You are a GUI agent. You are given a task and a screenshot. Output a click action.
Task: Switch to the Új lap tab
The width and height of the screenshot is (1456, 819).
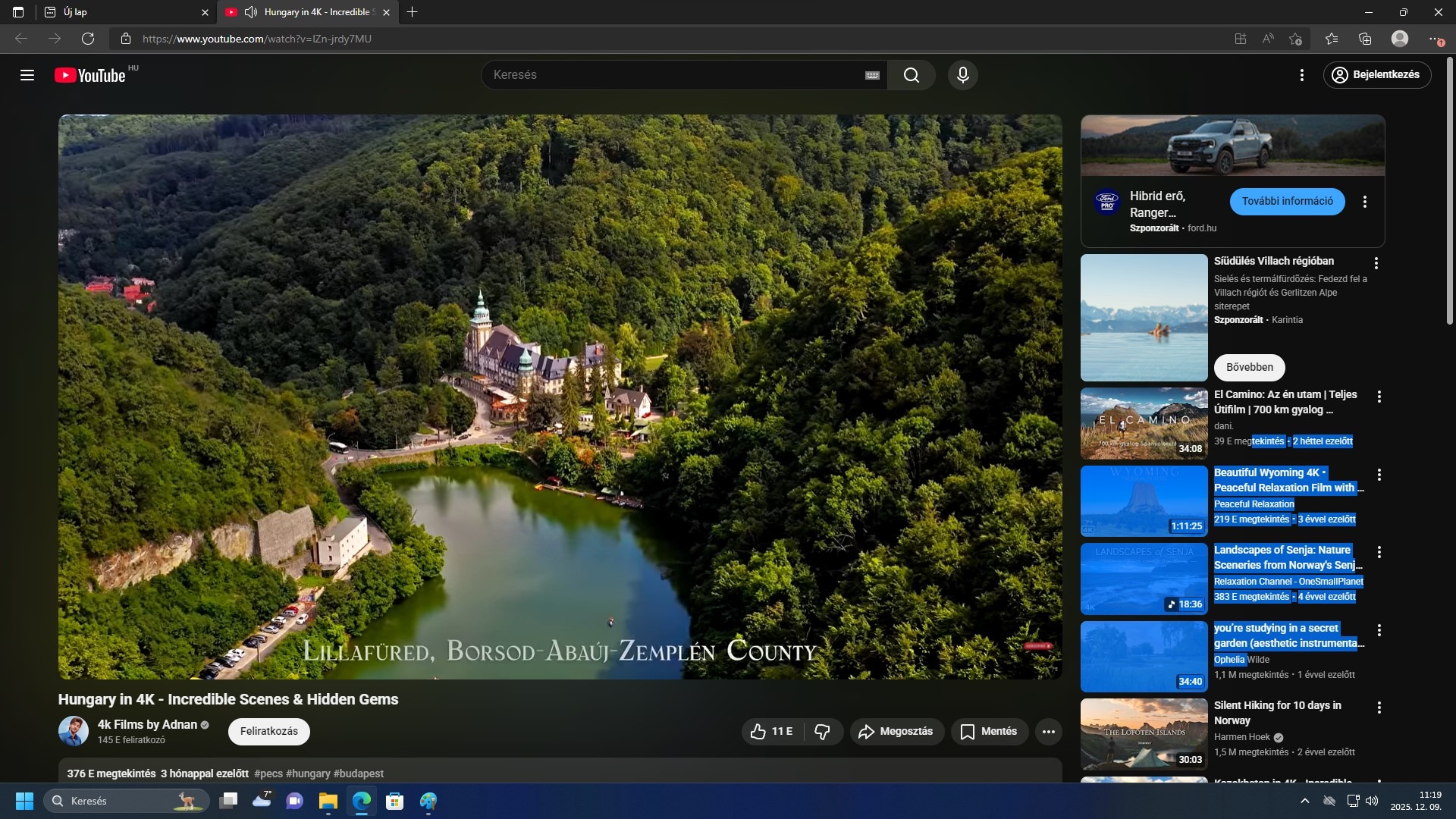pos(121,12)
